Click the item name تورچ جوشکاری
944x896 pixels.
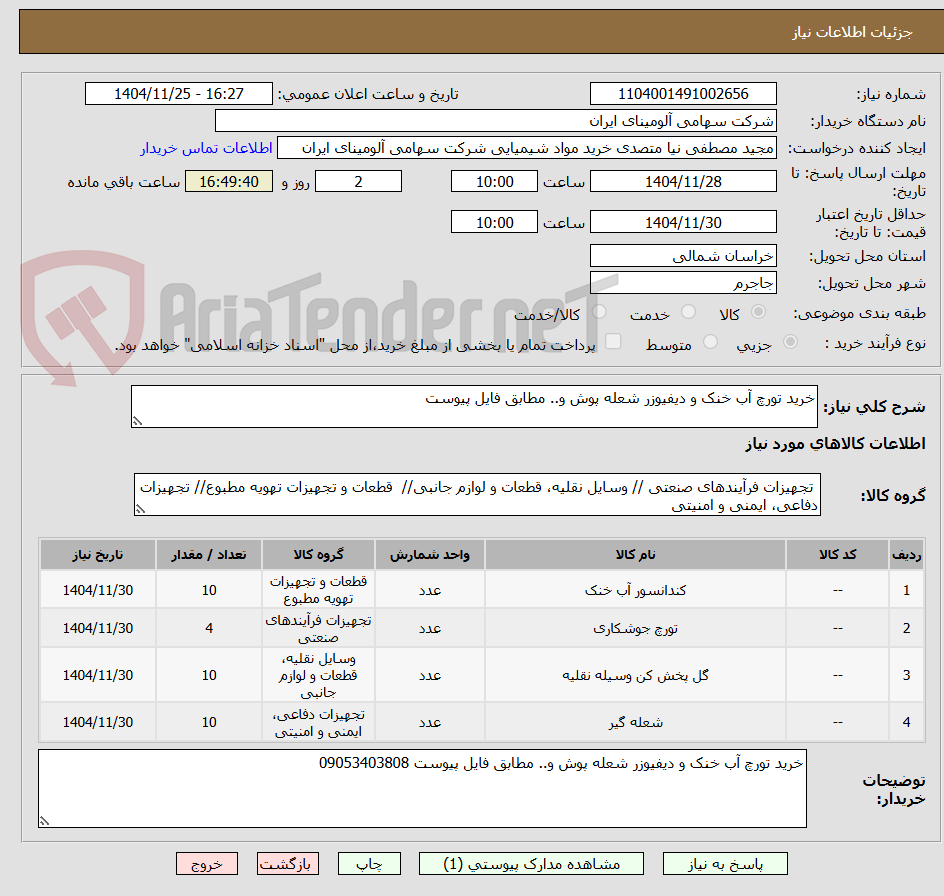[635, 628]
